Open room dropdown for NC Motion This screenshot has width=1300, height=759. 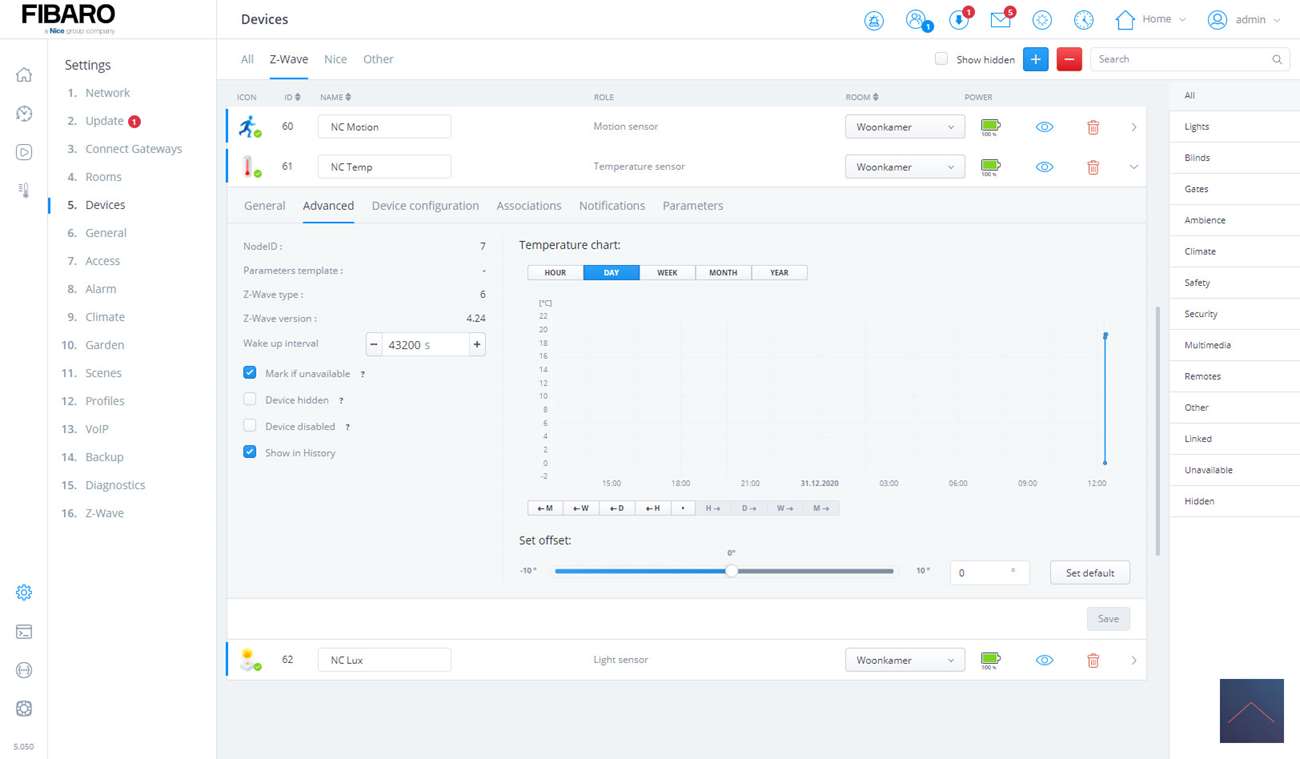click(904, 127)
